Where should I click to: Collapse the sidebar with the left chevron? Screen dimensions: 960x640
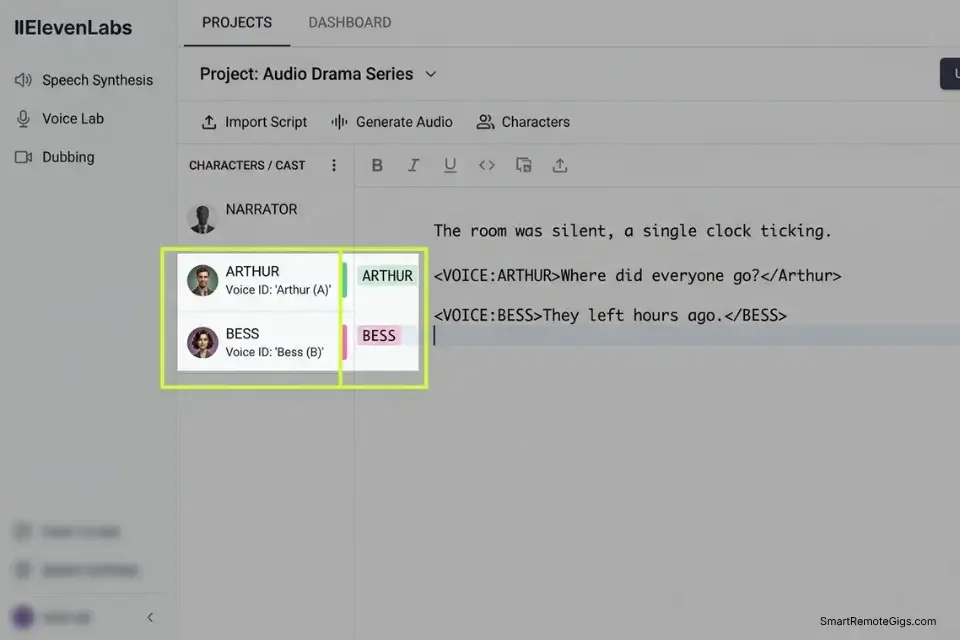(150, 617)
